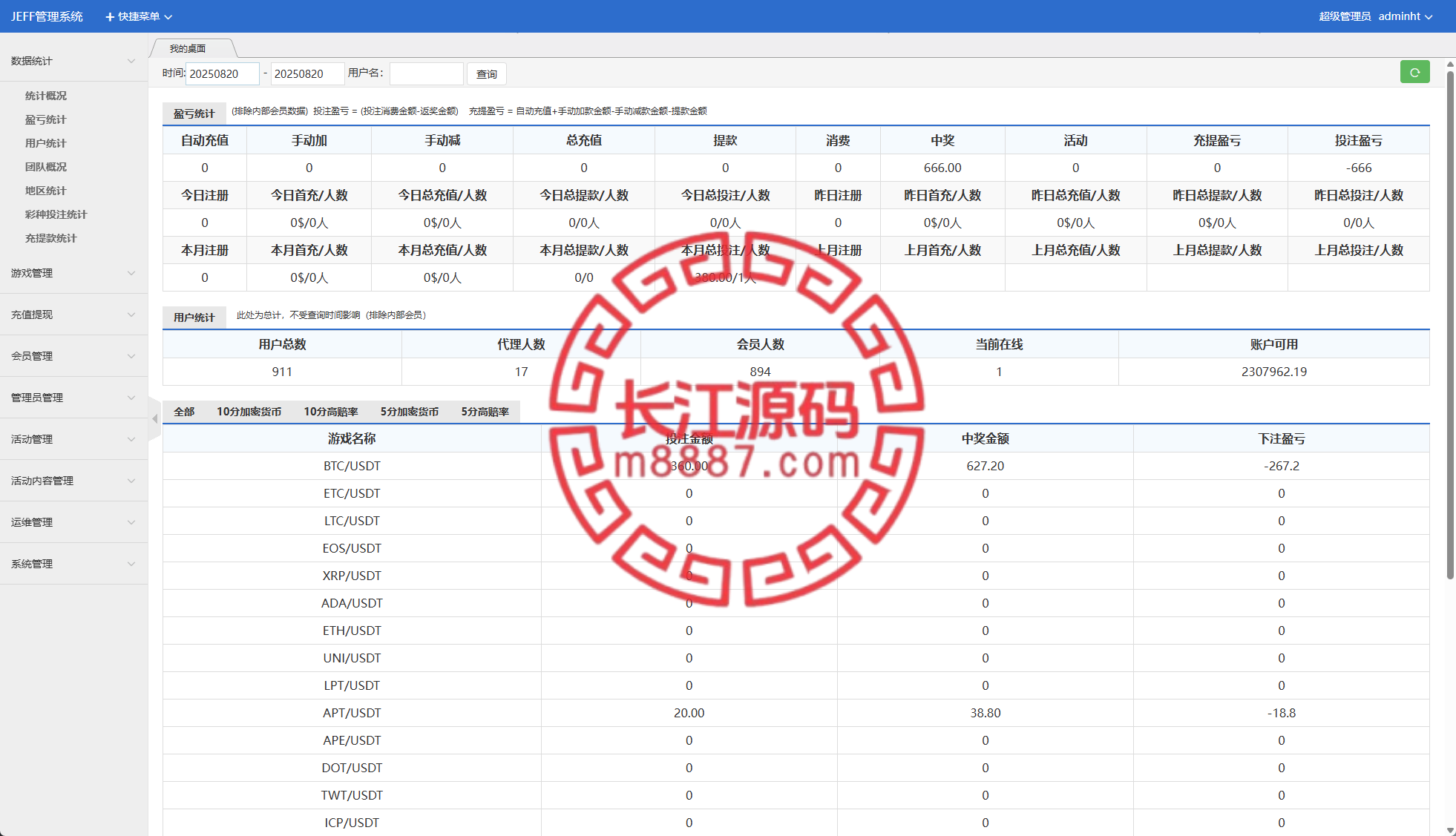Click the APT/USDT game row name
The image size is (1456, 836).
point(352,713)
